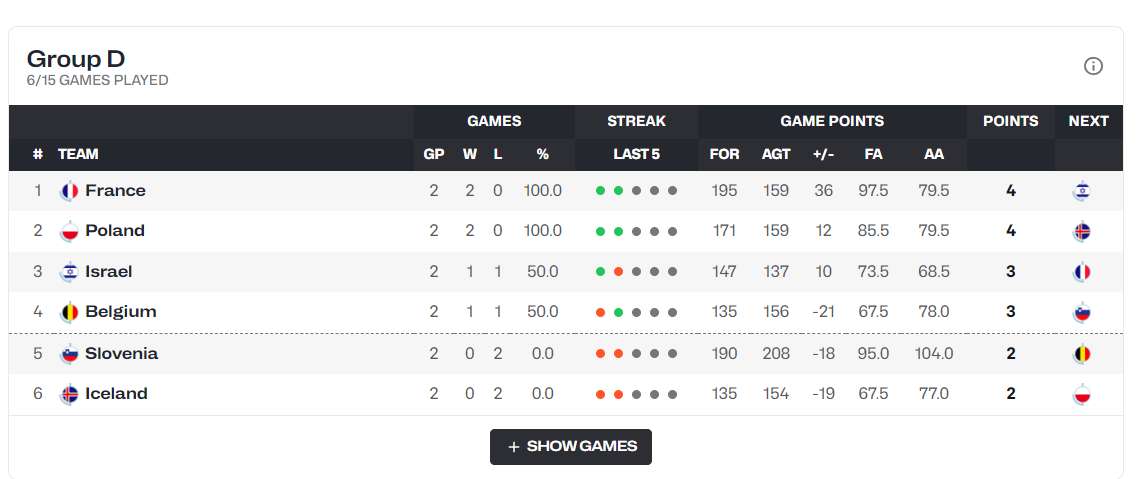Click Slovenia's flag icon in team column
This screenshot has height=479, width=1143.
pyautogui.click(x=69, y=354)
